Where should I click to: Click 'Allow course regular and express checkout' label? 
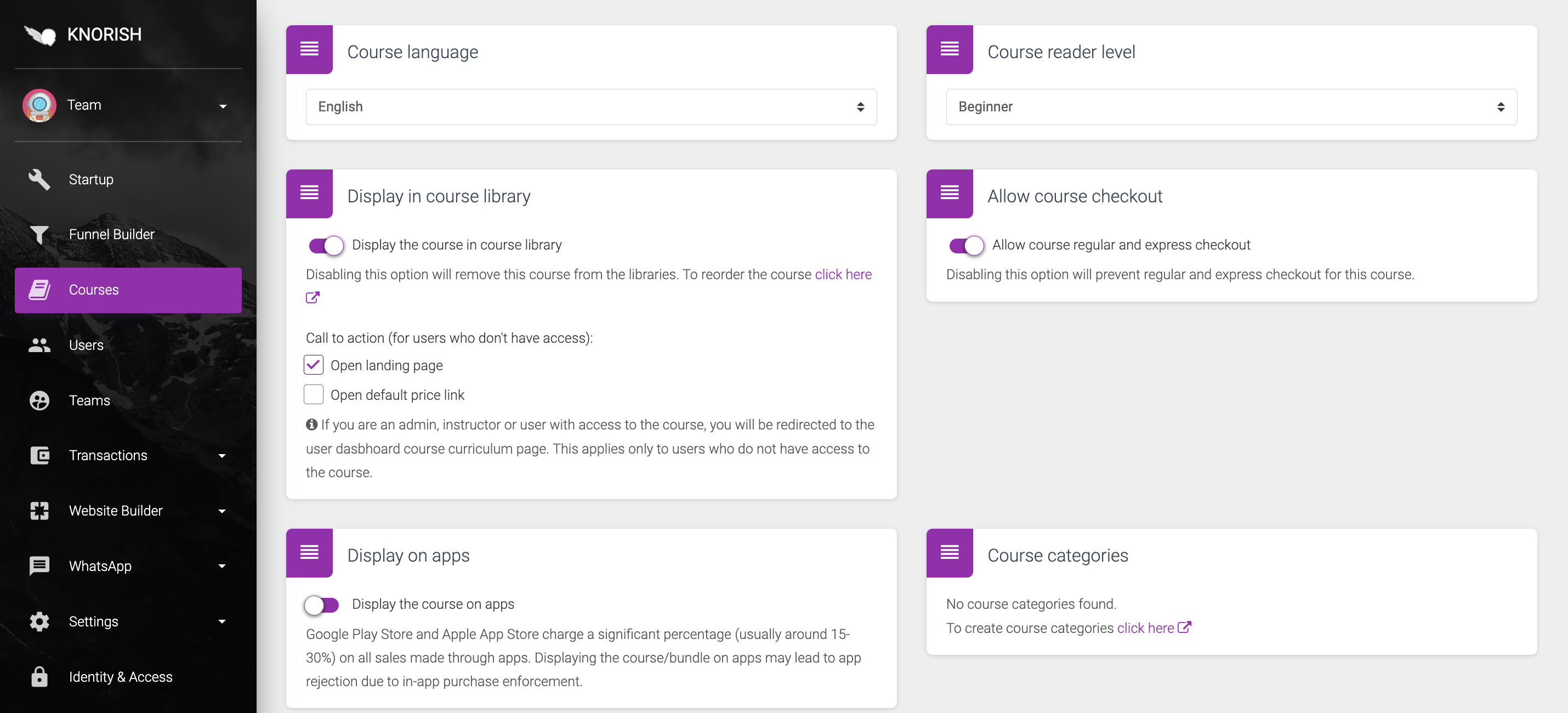[x=1121, y=245]
